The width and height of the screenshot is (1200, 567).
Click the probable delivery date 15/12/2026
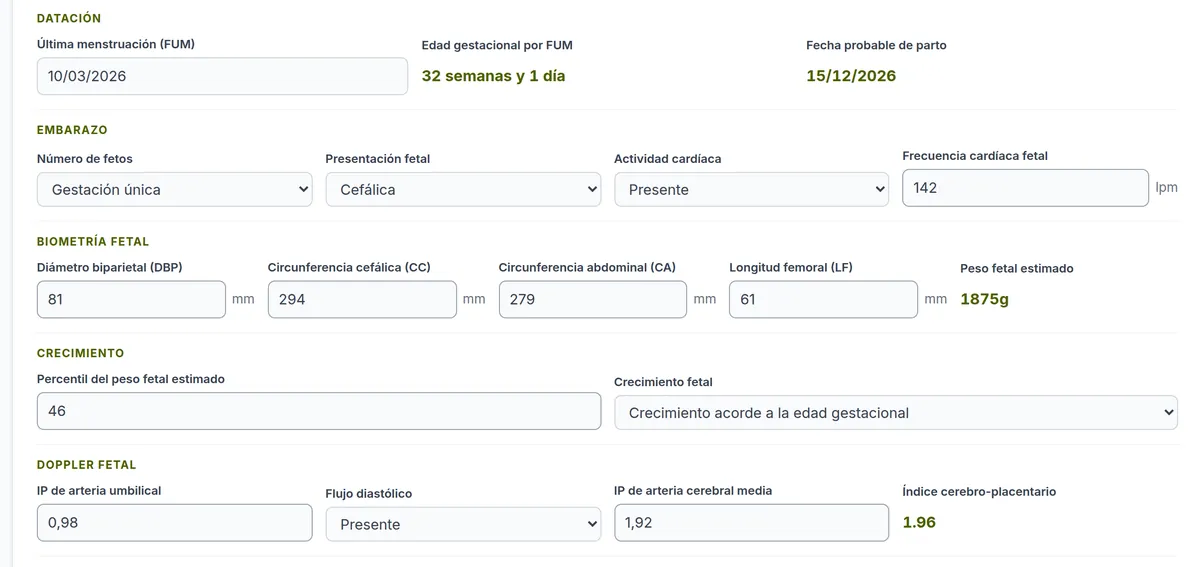click(x=851, y=76)
